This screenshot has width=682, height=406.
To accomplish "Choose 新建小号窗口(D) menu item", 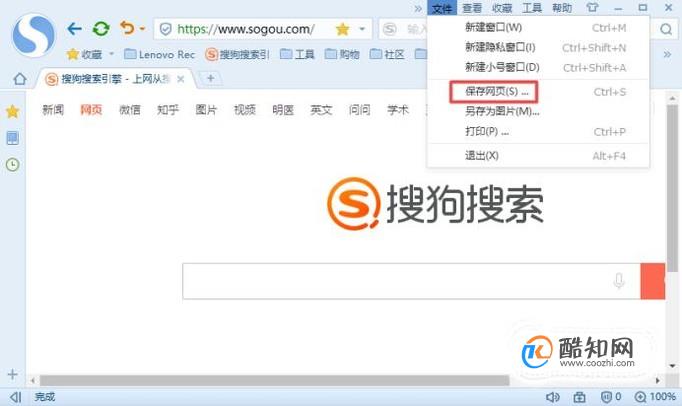I will pos(538,67).
